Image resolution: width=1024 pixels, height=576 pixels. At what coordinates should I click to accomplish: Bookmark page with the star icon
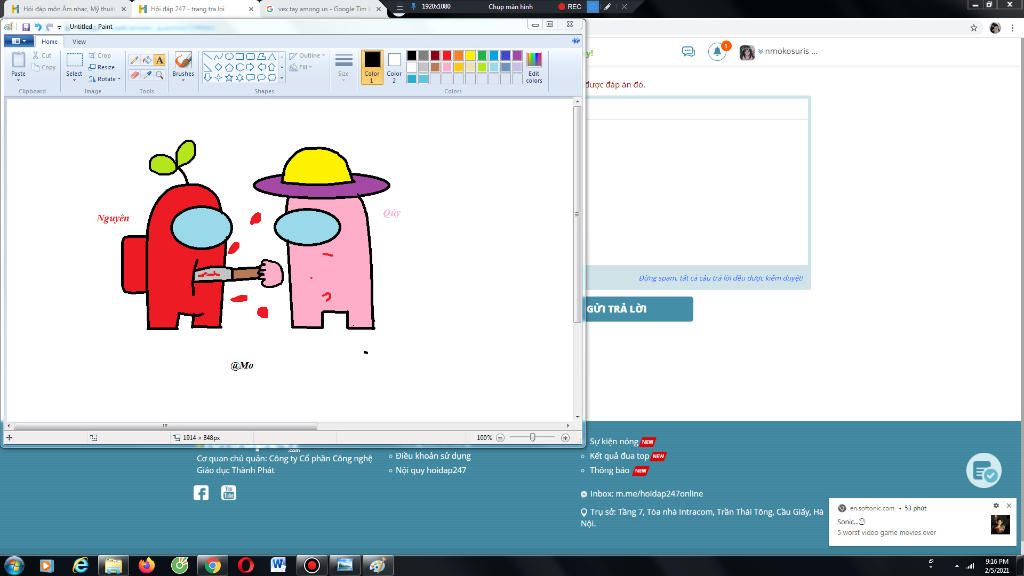tap(974, 27)
